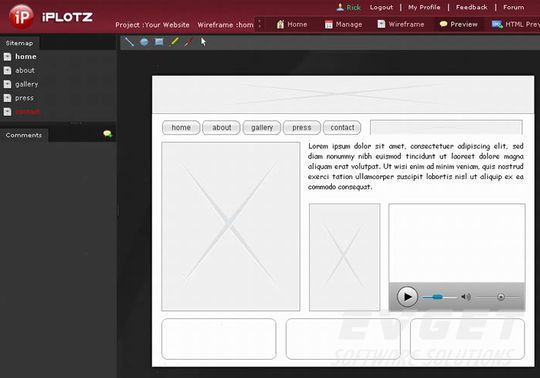Select the yellow pencil tool
This screenshot has height=378, width=540.
pos(174,42)
